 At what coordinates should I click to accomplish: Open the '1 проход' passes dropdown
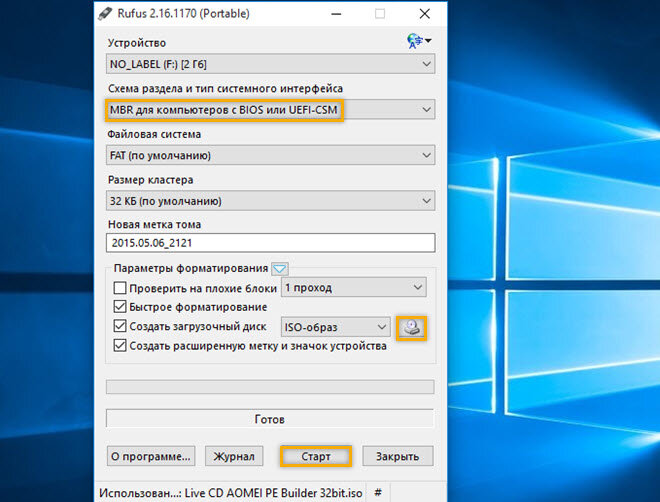(x=354, y=287)
